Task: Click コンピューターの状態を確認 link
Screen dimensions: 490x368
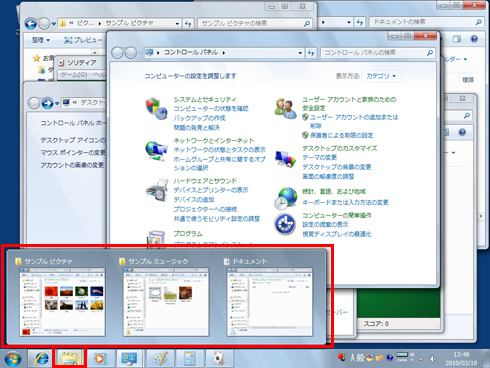Action: tap(211, 109)
